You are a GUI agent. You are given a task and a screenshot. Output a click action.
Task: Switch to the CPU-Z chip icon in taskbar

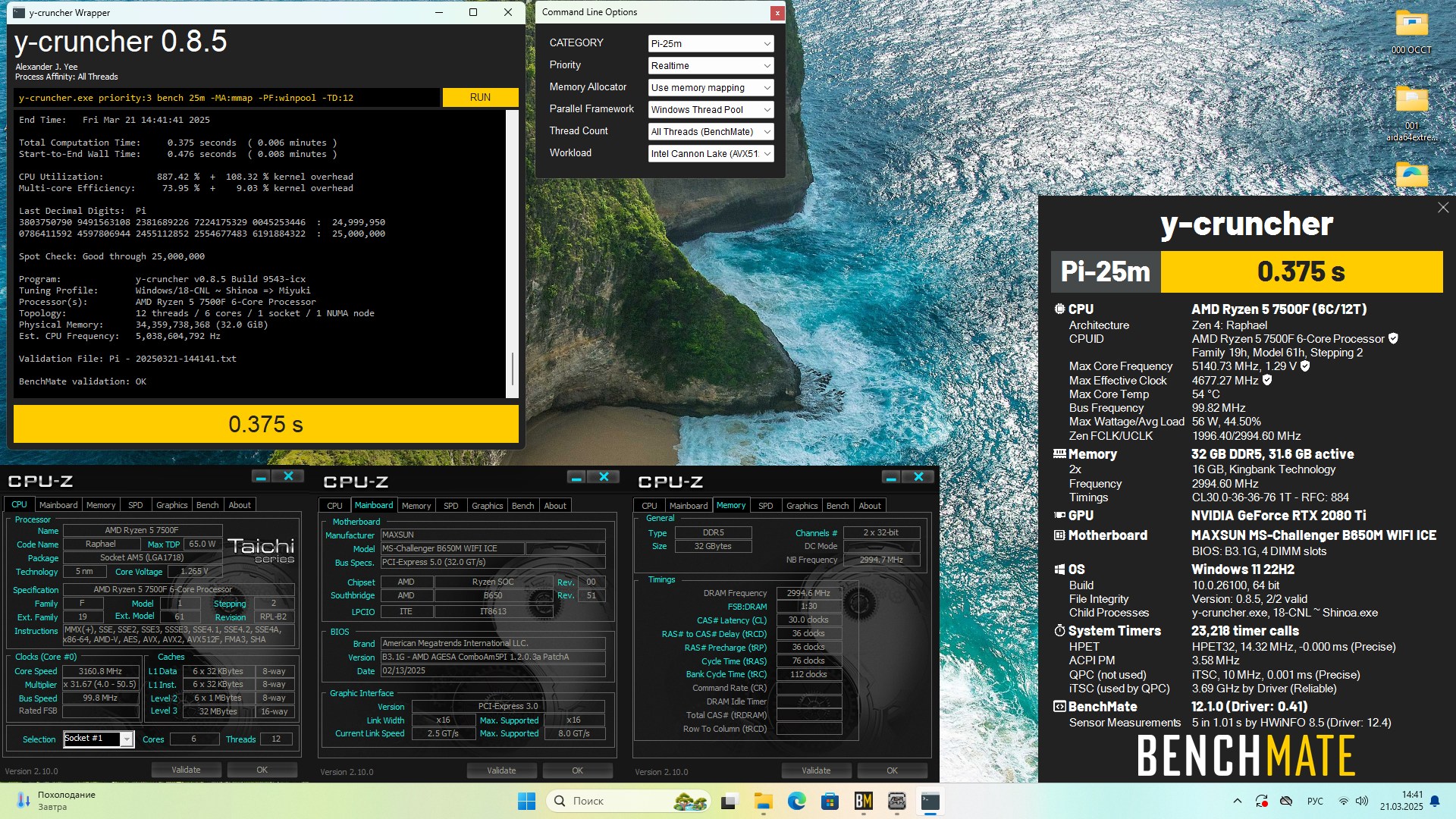point(896,801)
